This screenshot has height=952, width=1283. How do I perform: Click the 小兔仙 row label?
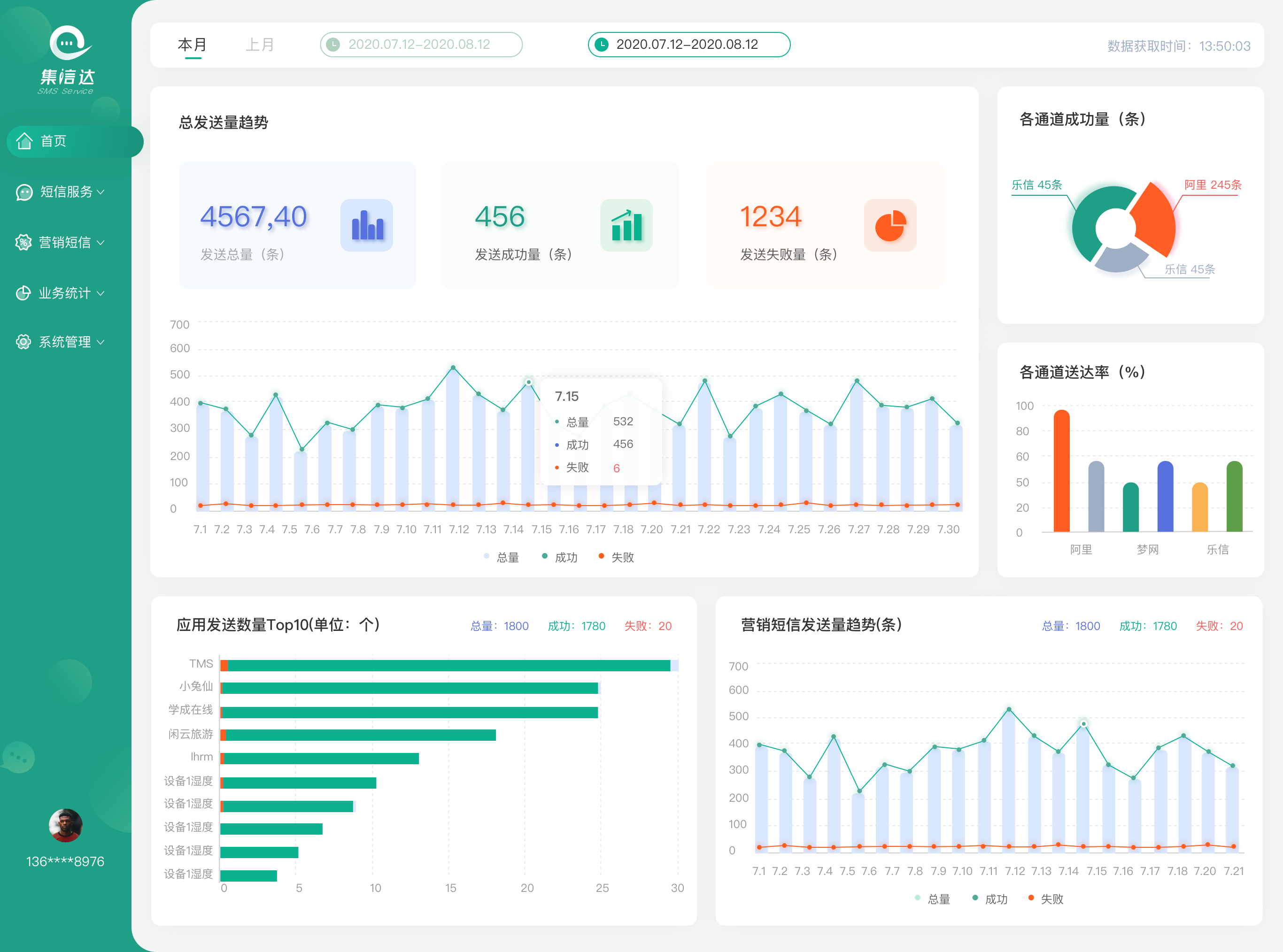pos(196,686)
